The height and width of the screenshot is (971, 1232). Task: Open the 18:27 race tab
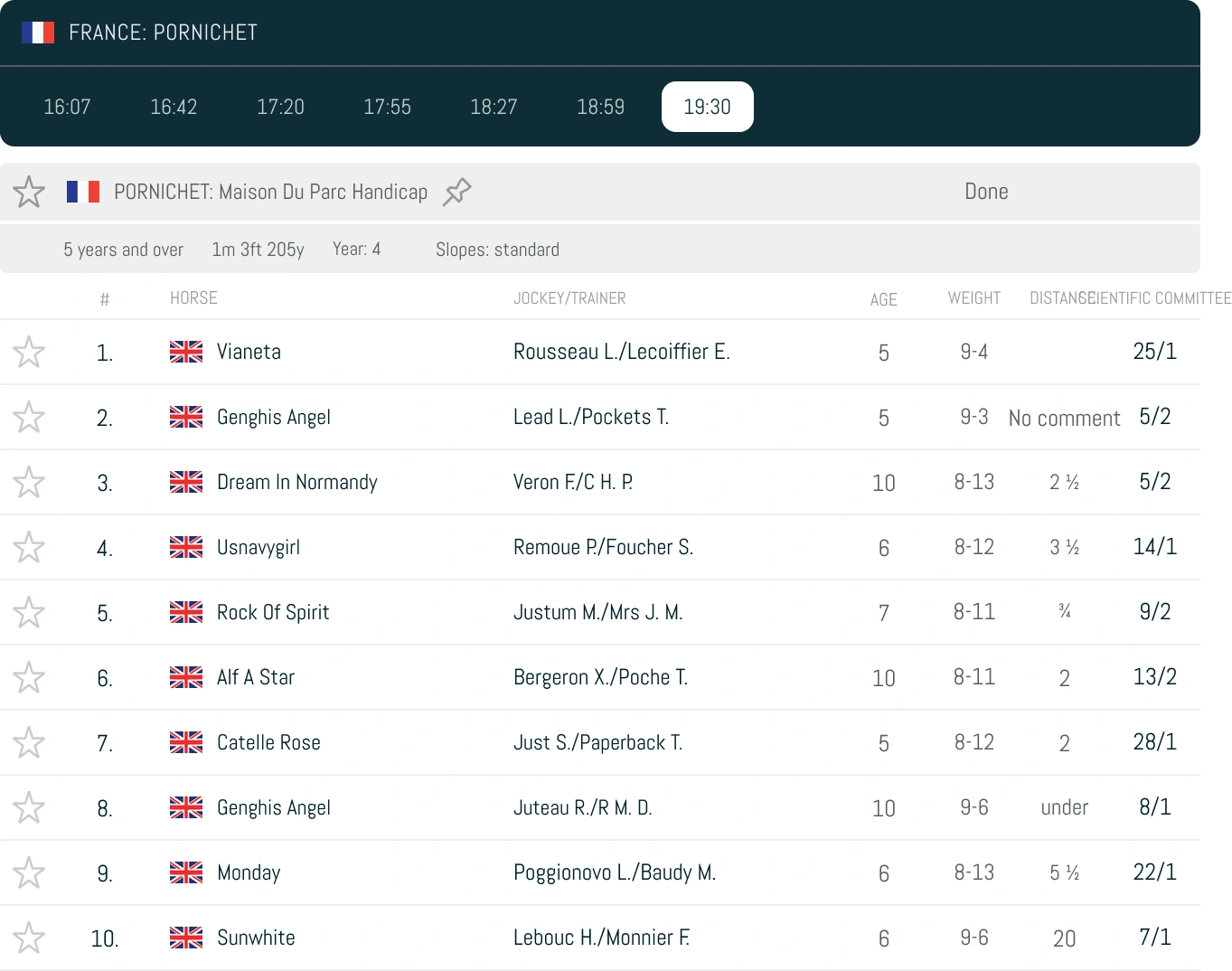(x=494, y=107)
